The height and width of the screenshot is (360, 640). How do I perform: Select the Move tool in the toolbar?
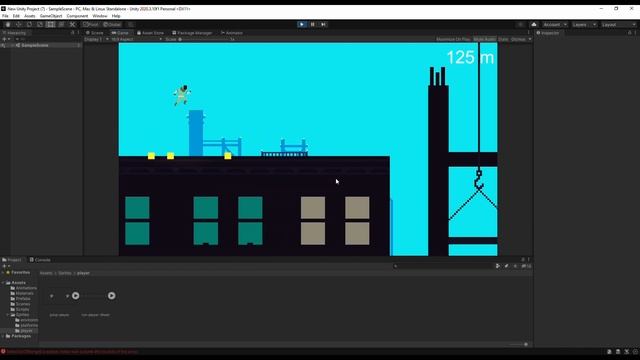tap(18, 24)
